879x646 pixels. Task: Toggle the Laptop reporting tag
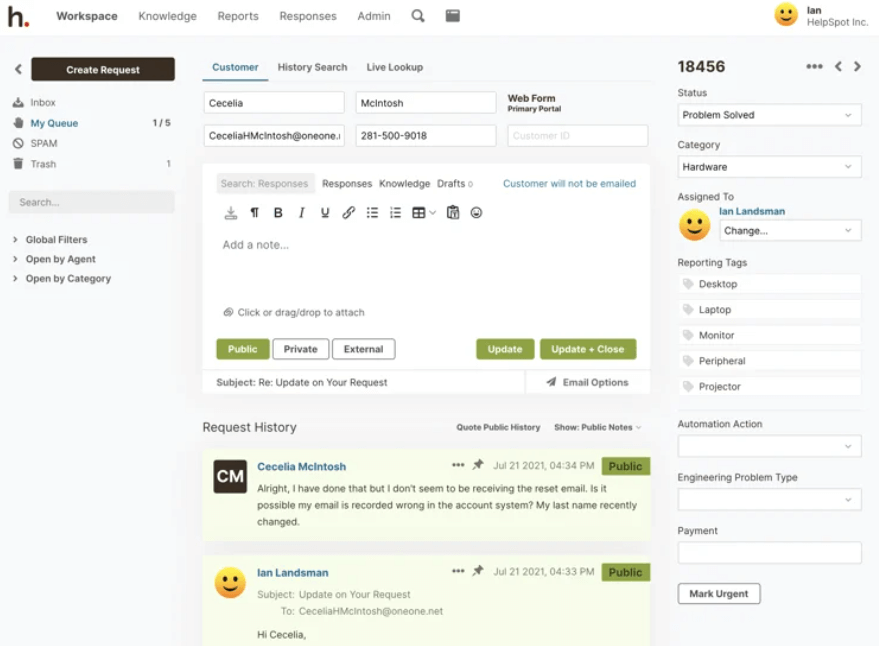coord(770,310)
